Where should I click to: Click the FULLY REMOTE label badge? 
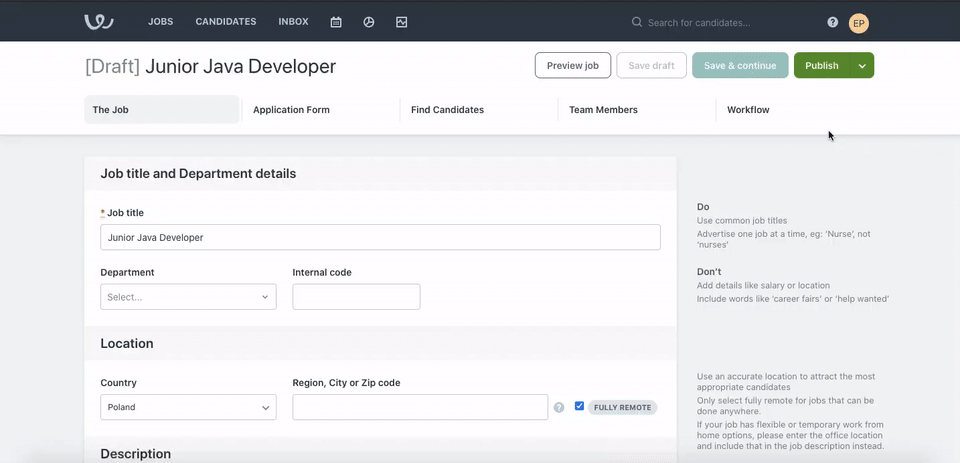623,407
